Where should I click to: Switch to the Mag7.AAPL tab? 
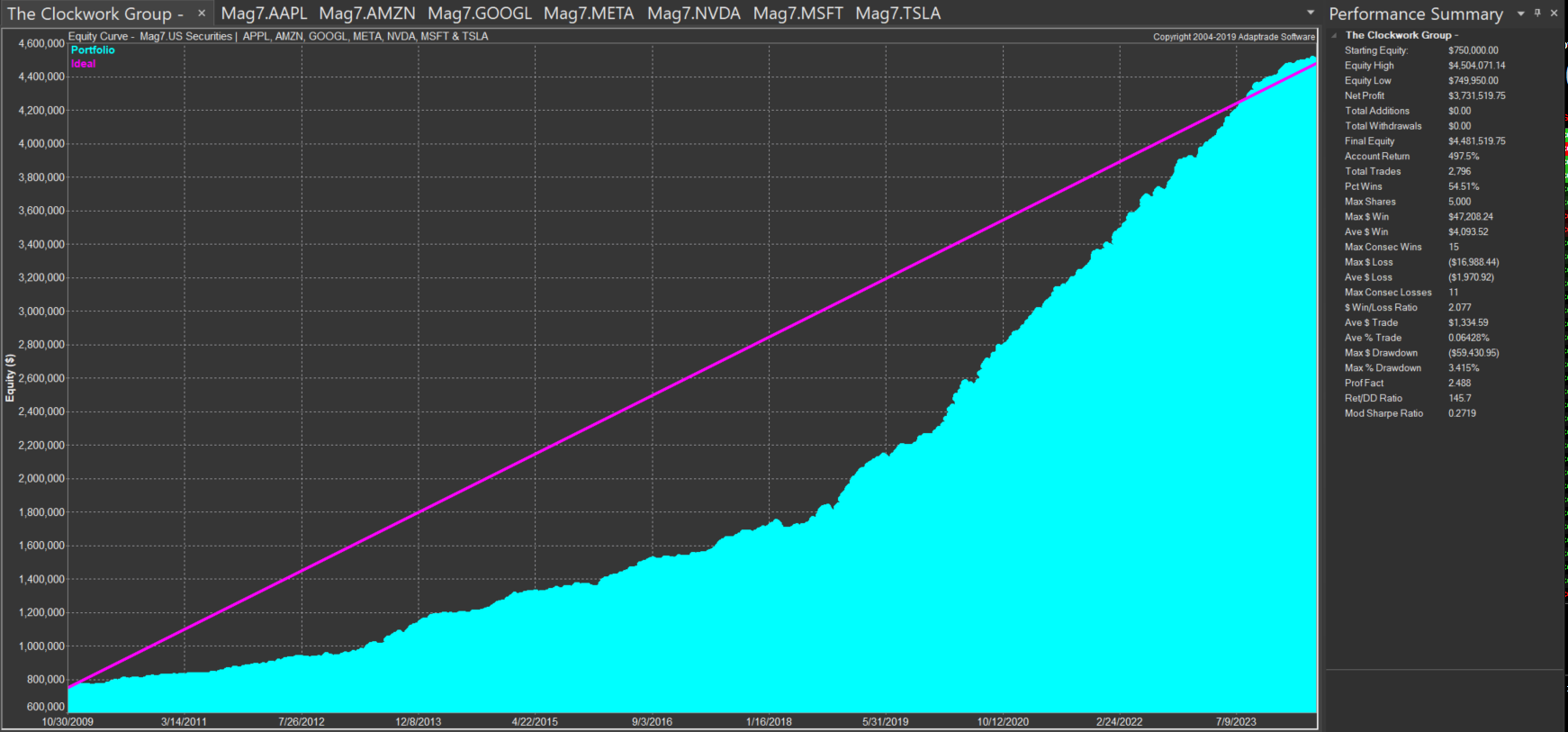[x=264, y=14]
